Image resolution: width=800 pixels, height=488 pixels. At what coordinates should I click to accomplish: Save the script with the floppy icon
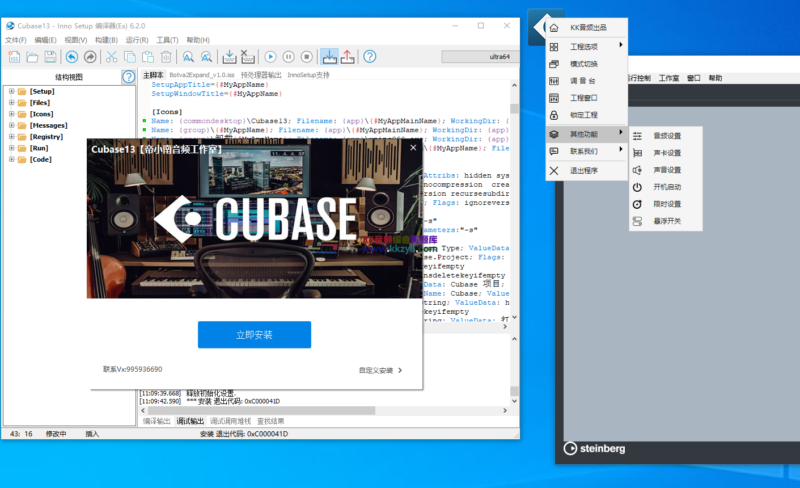point(50,57)
